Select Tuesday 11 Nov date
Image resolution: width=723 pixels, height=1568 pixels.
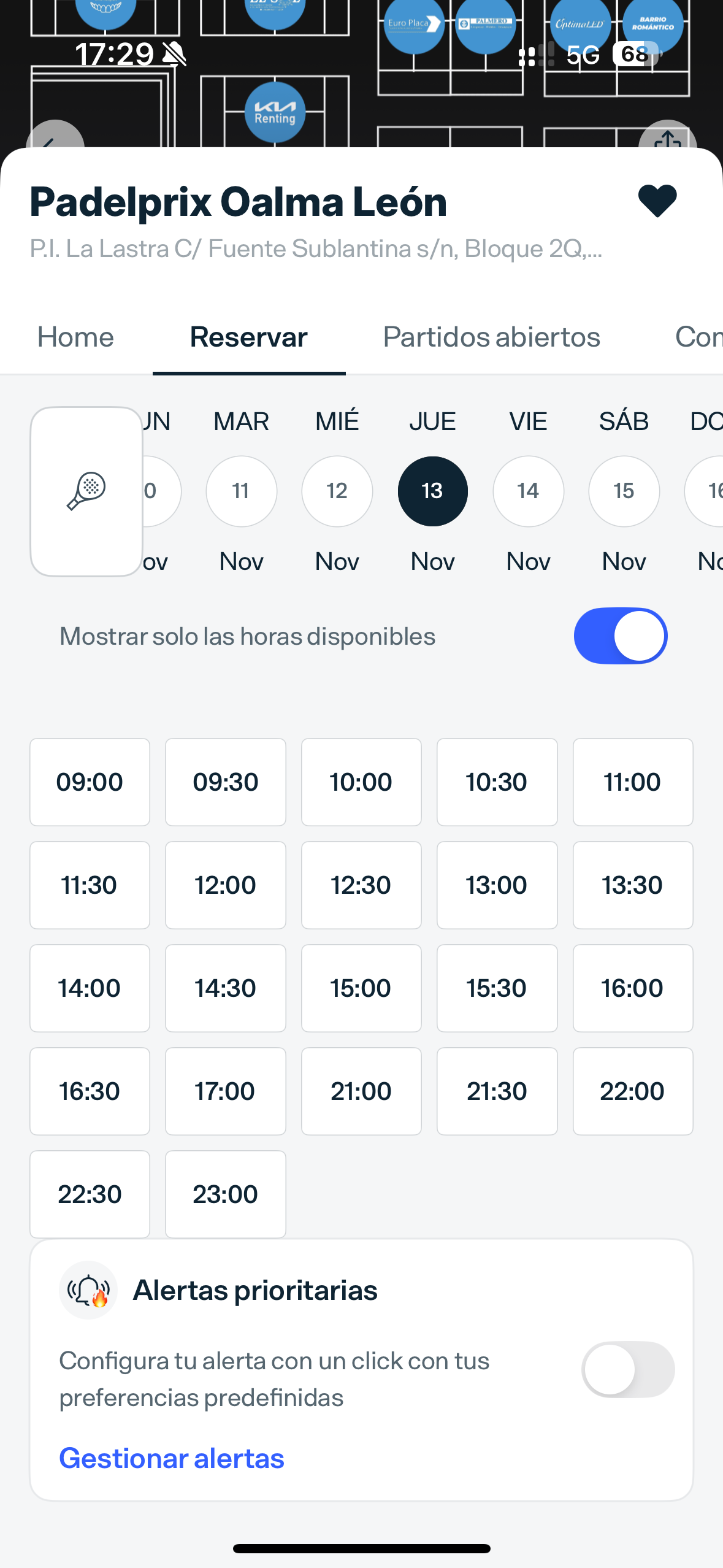(241, 491)
